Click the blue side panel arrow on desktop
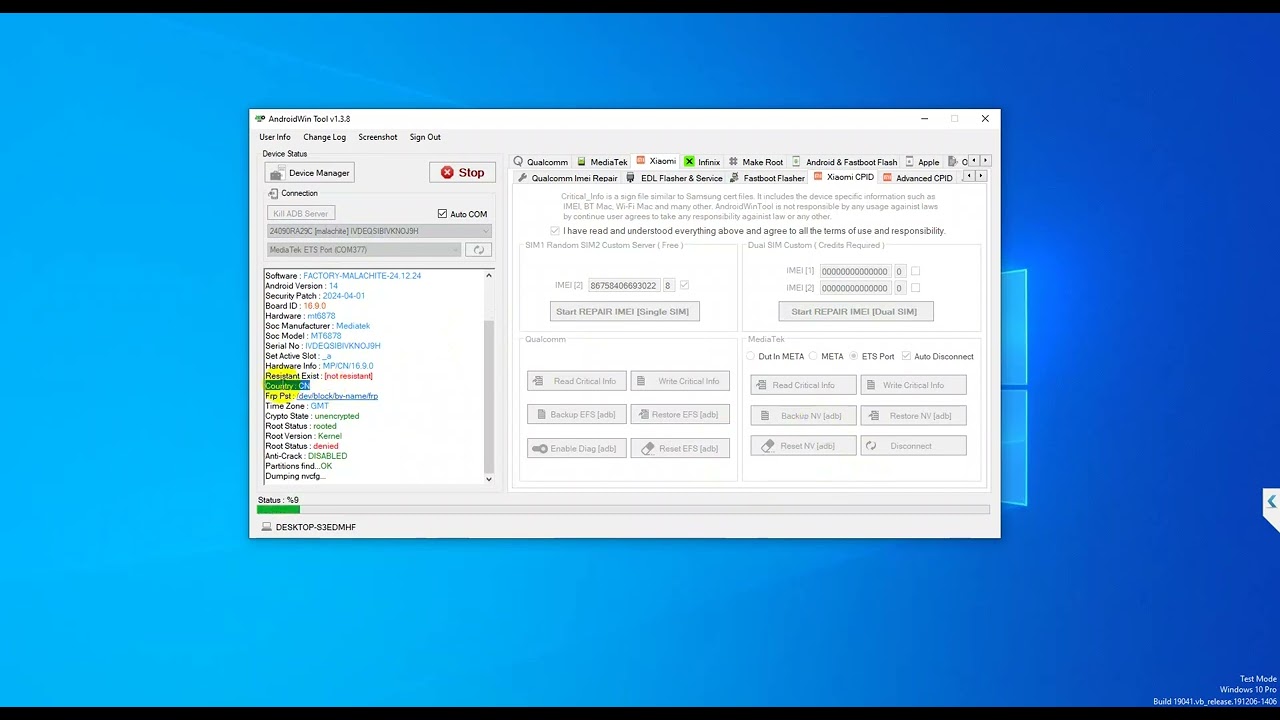Viewport: 1280px width, 720px height. (x=1271, y=502)
